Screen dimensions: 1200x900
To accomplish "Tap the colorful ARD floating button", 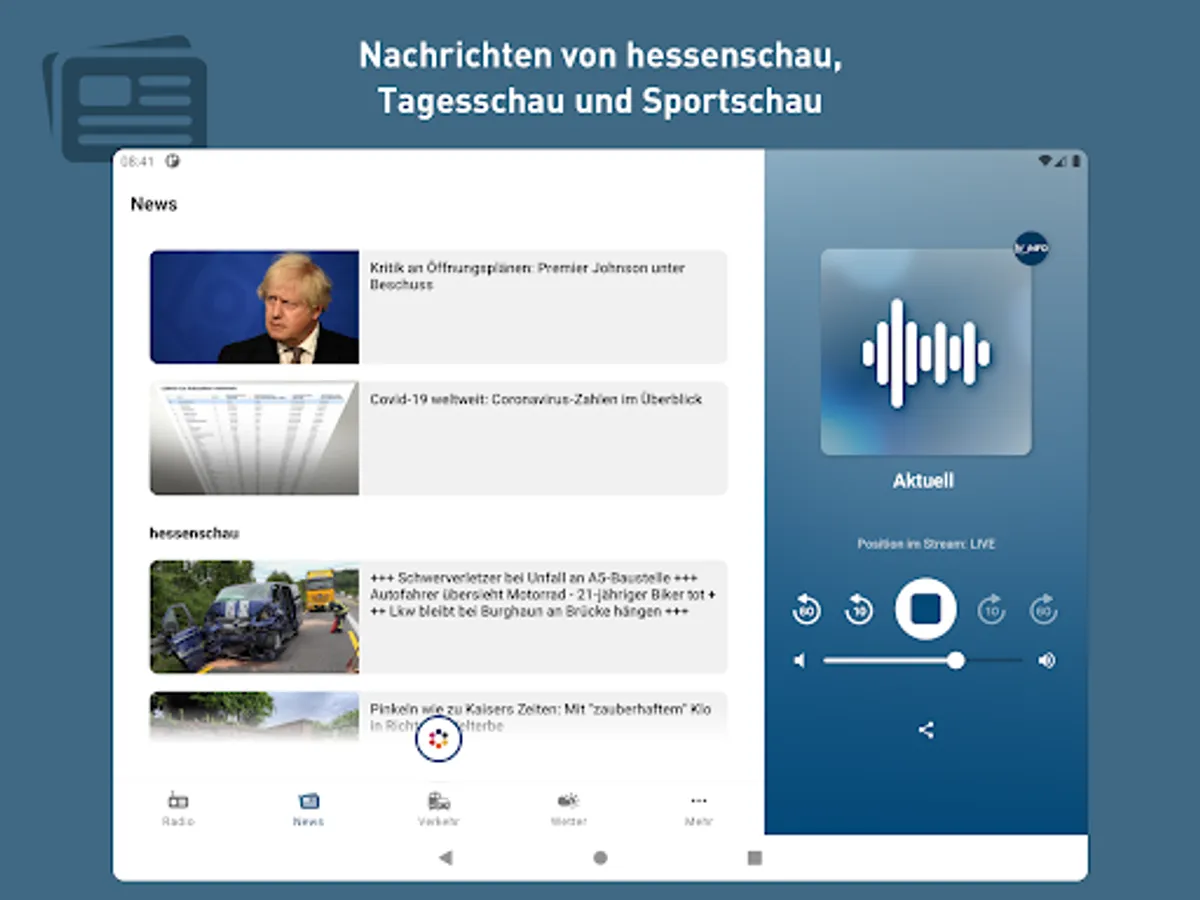I will point(438,739).
